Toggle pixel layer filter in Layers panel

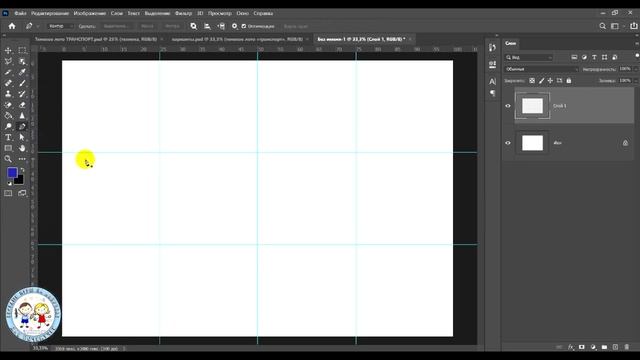click(574, 57)
